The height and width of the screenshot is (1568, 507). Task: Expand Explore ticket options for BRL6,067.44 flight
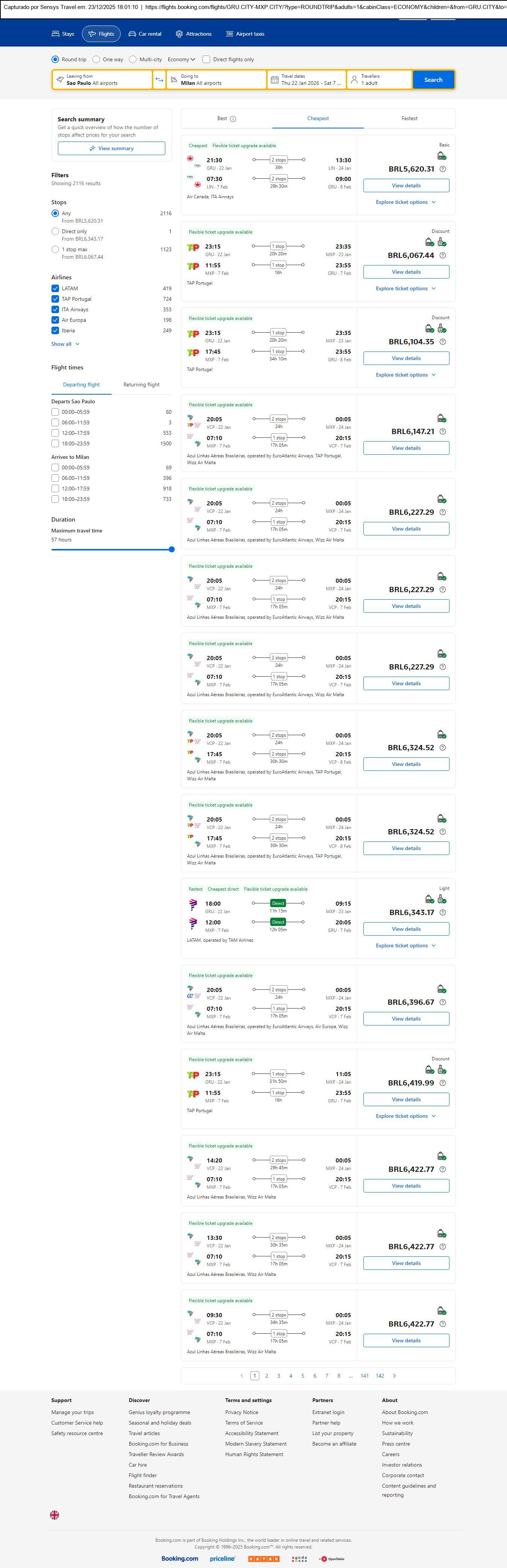(x=406, y=288)
